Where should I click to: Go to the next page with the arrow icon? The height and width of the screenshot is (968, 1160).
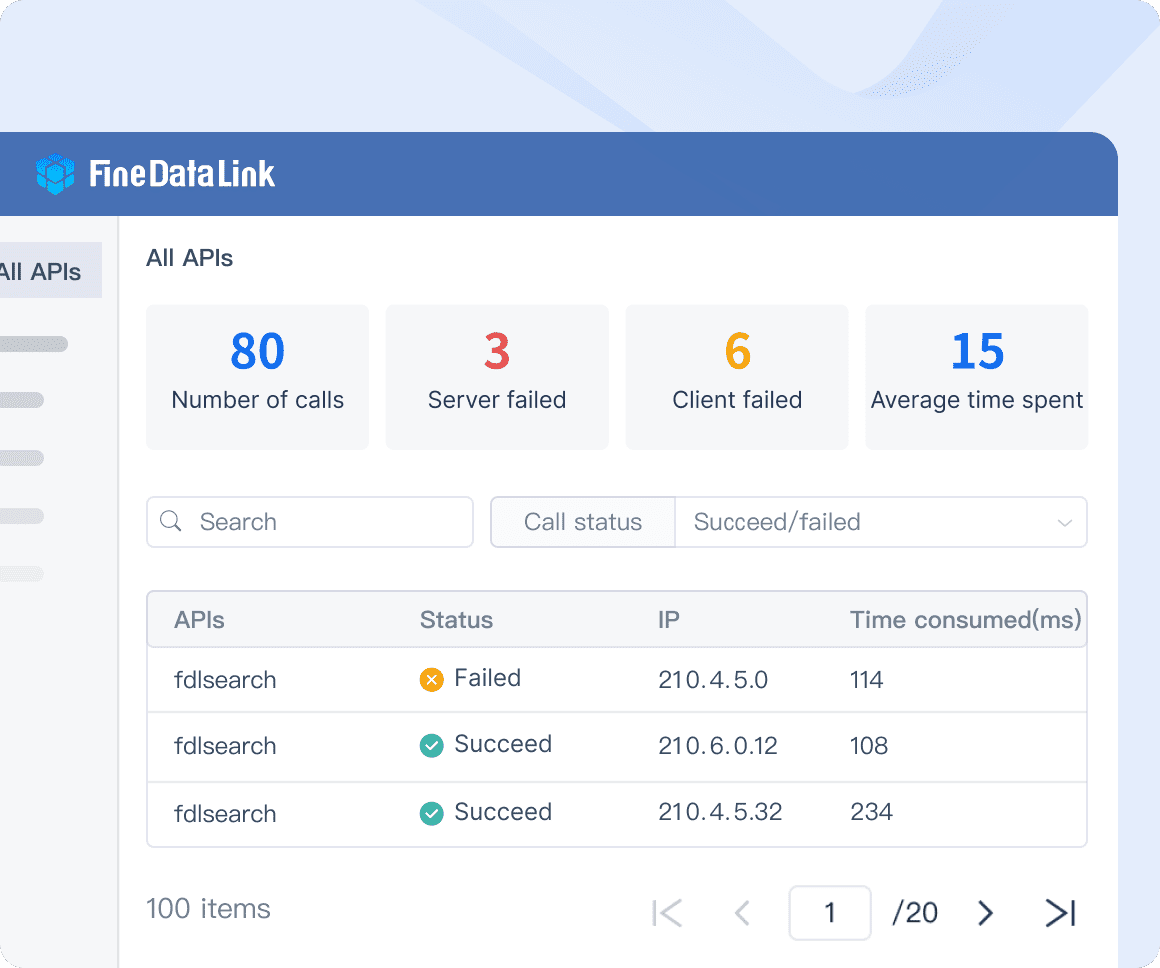985,912
